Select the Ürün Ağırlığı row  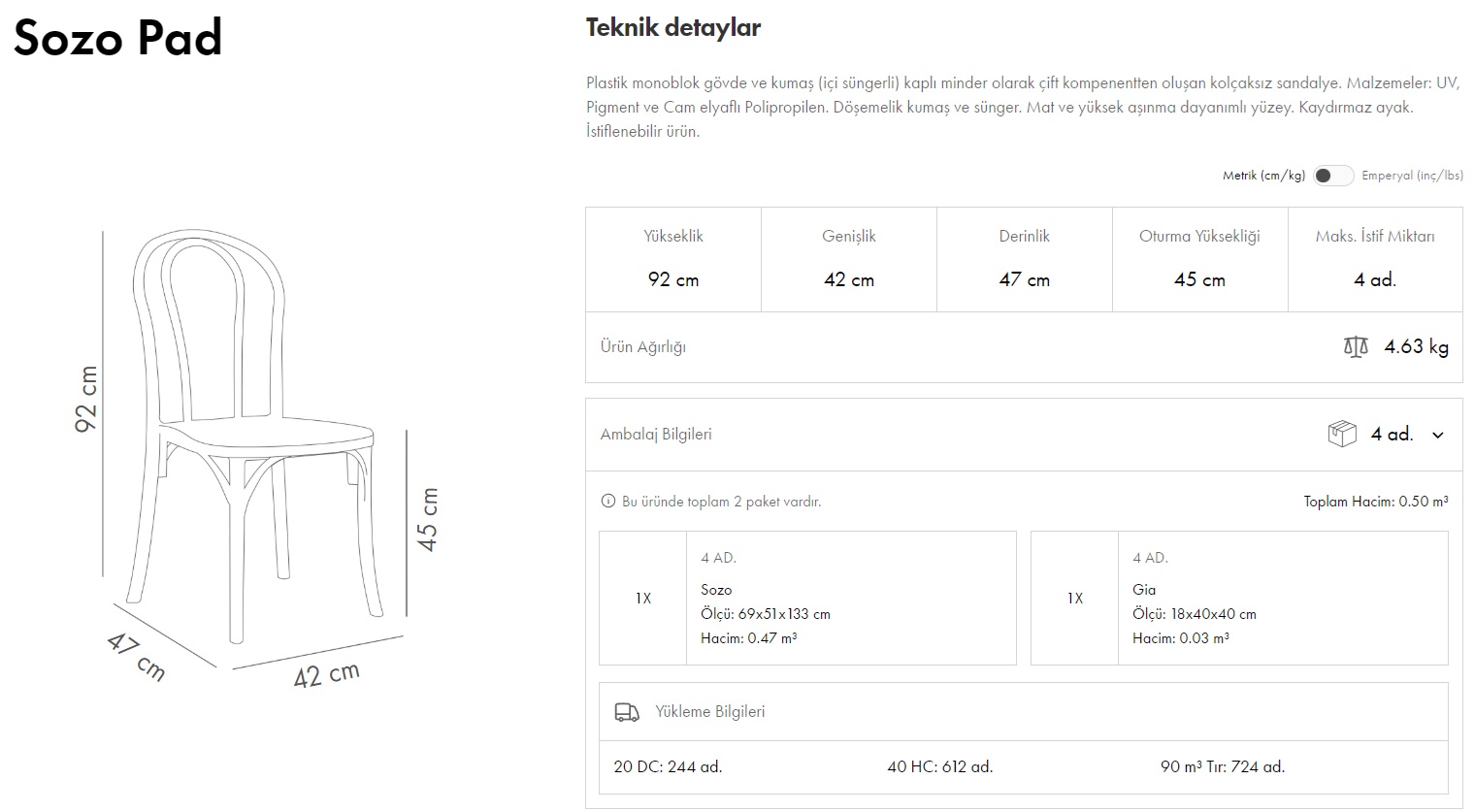point(1023,346)
